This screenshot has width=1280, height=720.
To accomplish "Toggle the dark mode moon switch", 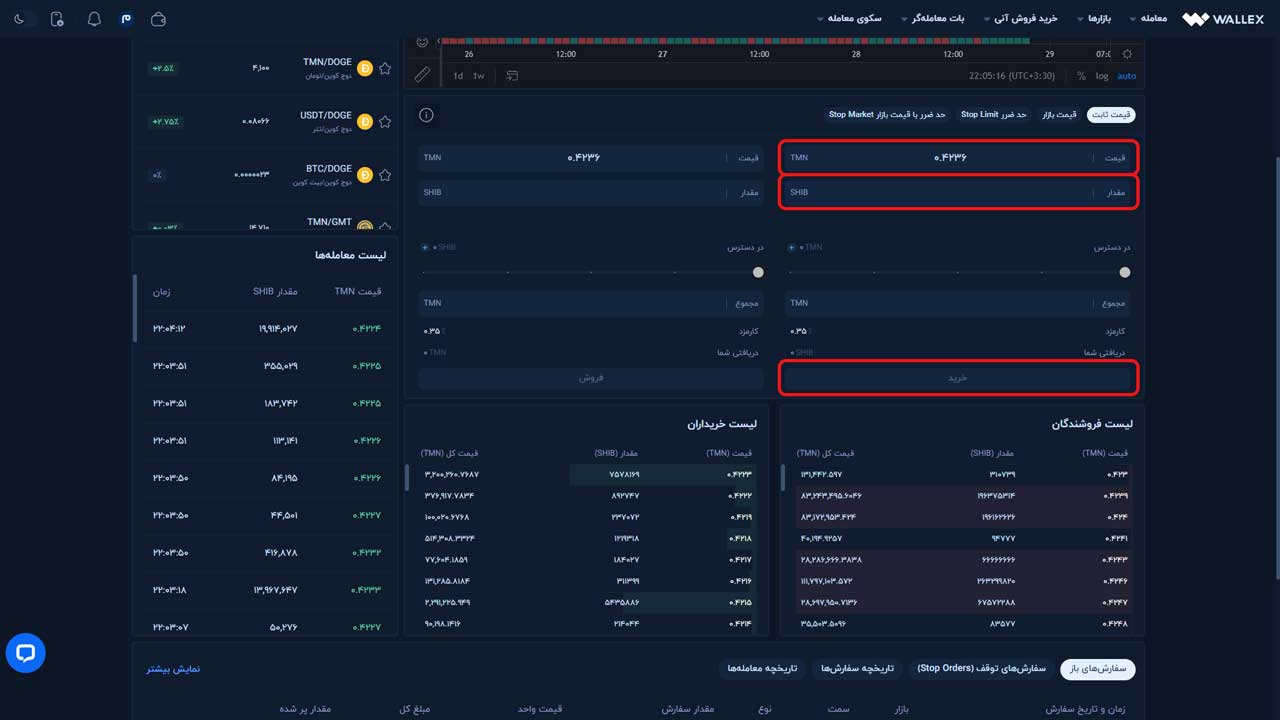I will [x=25, y=19].
